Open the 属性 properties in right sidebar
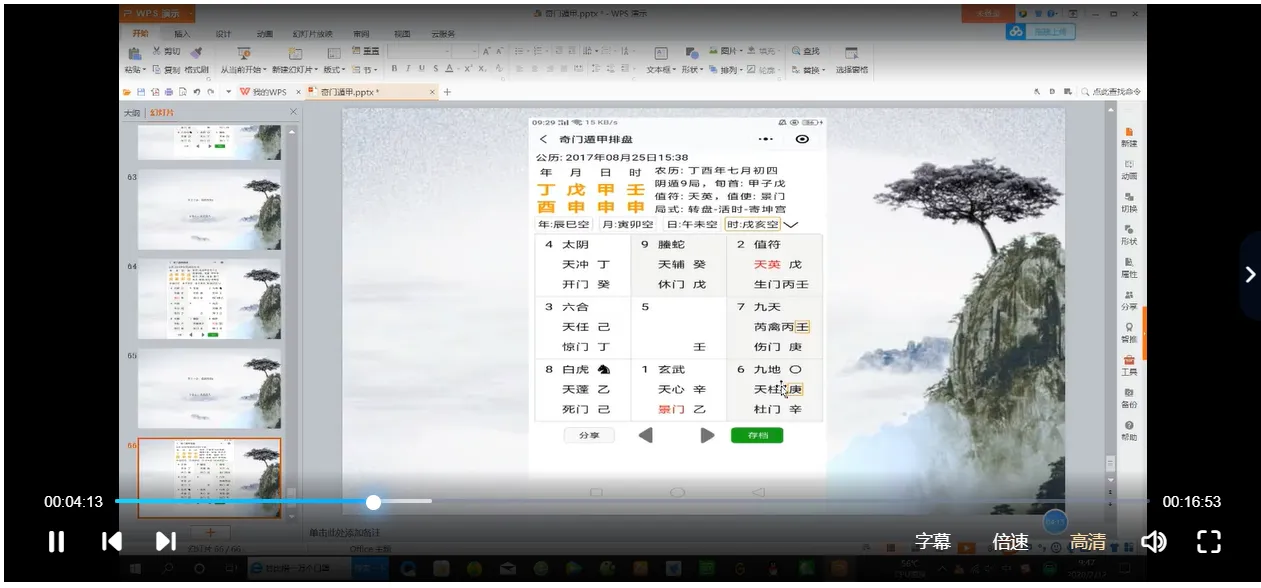 tap(1129, 268)
